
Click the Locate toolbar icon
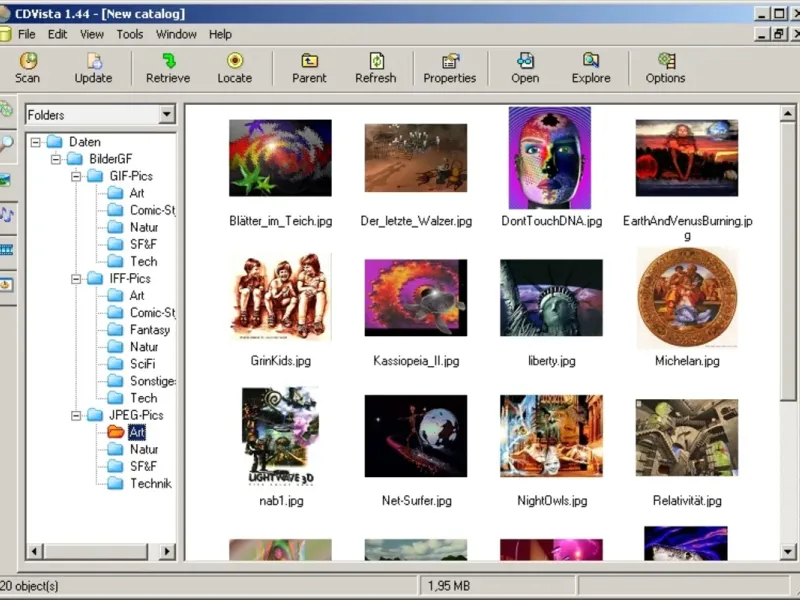235,62
